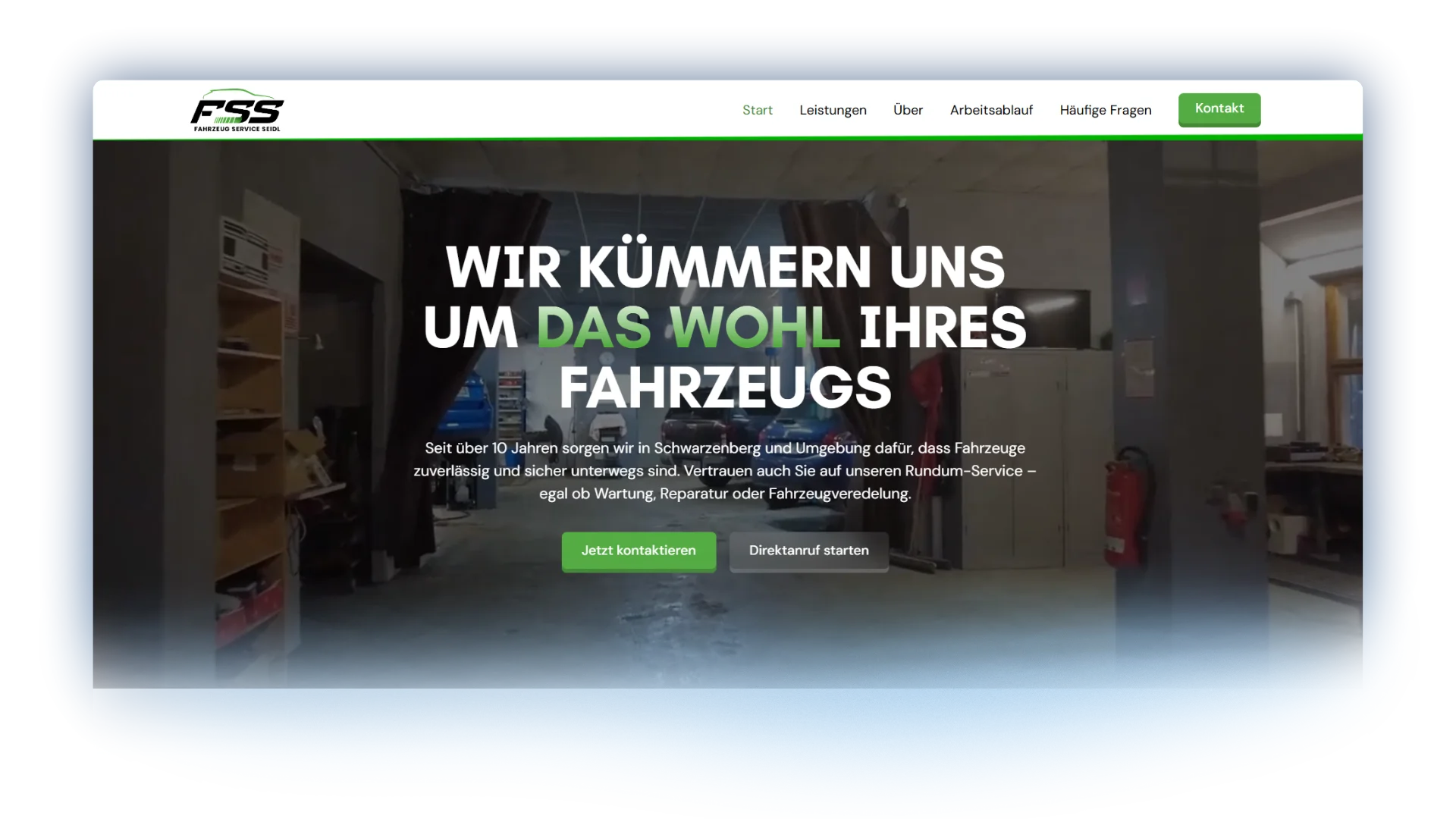Click the WIR KÜMMERN UNS headline line
The width and height of the screenshot is (1456, 819).
point(725,267)
